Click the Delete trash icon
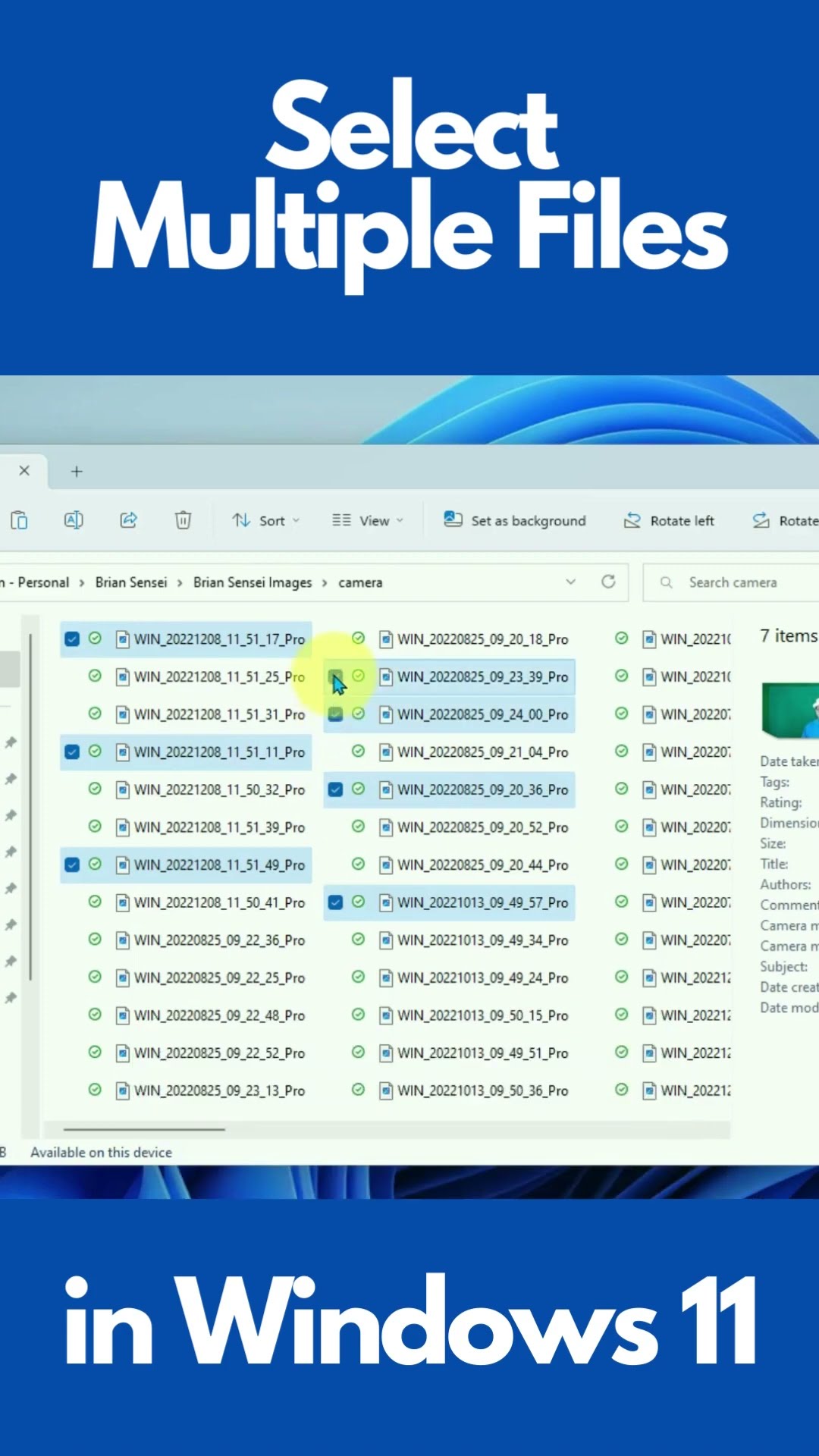 [183, 520]
